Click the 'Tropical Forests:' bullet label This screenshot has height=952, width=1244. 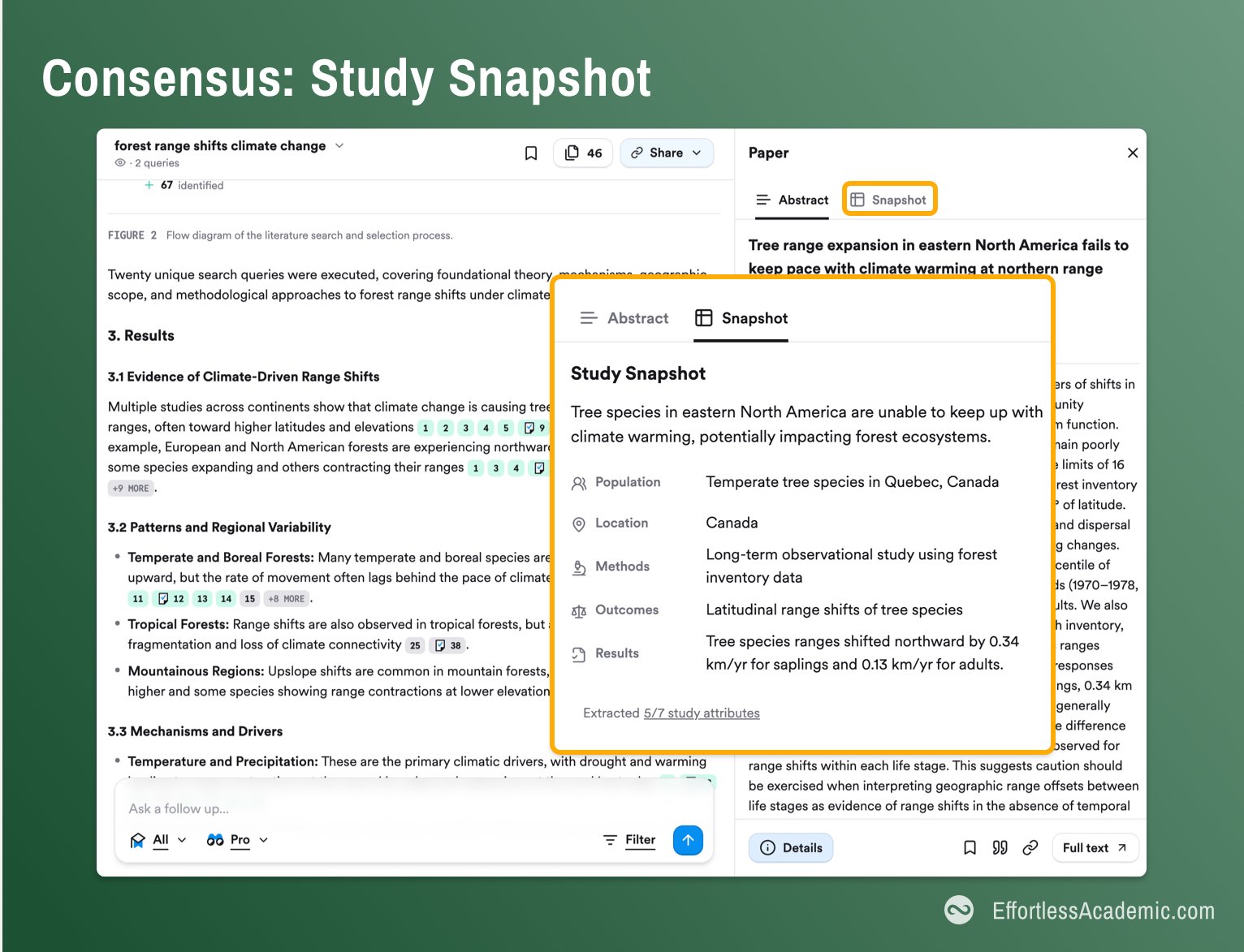click(178, 624)
